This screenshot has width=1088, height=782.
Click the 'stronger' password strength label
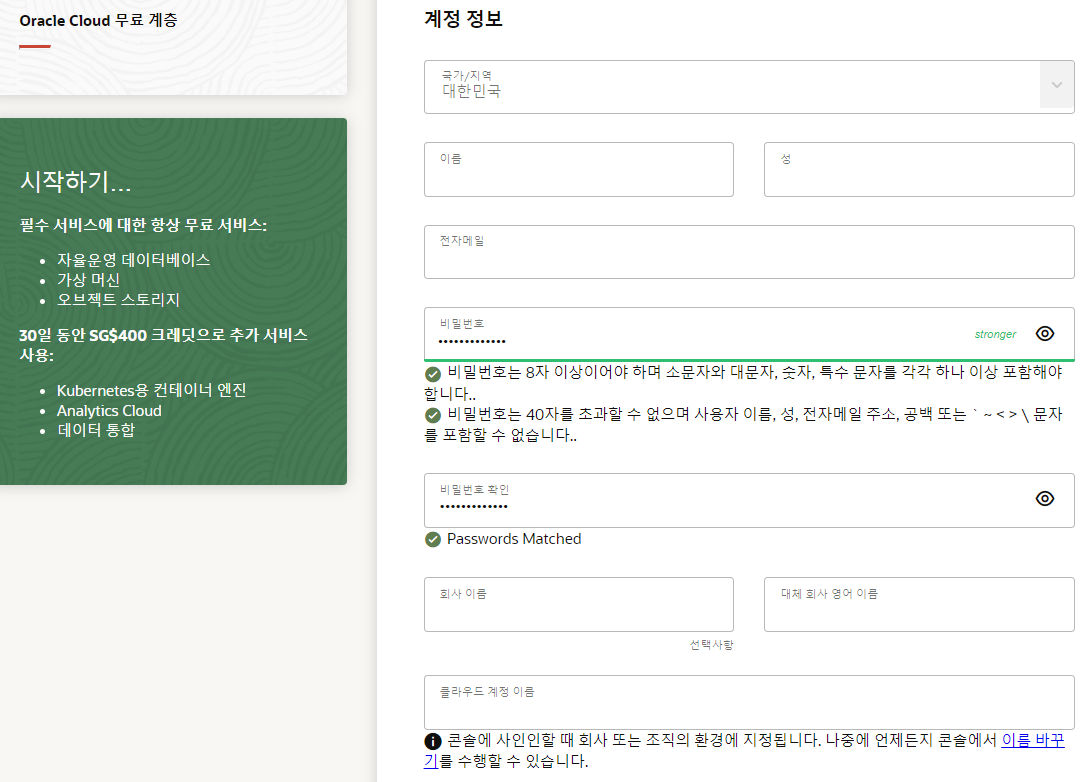(x=995, y=334)
